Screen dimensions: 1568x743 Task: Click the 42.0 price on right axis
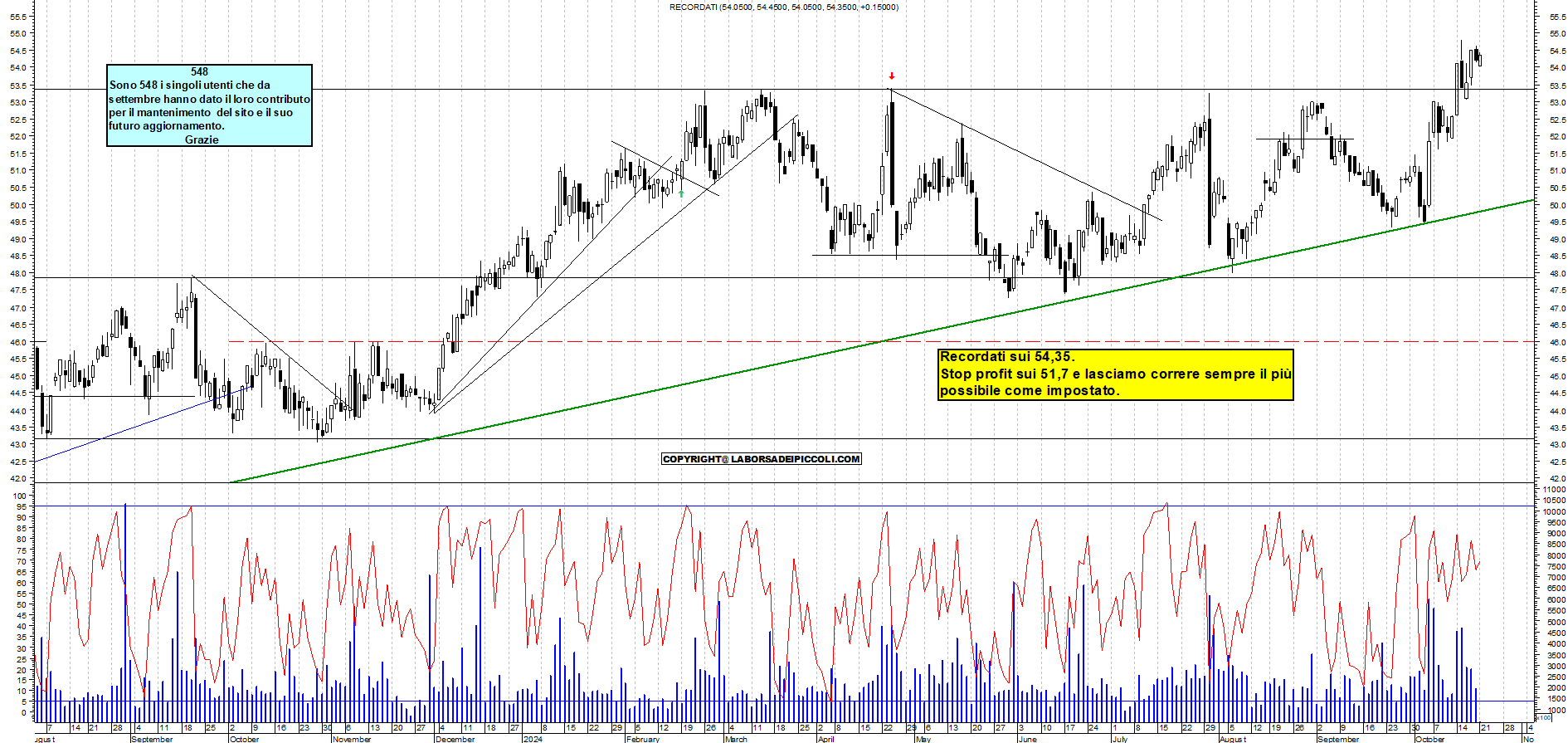[1557, 479]
